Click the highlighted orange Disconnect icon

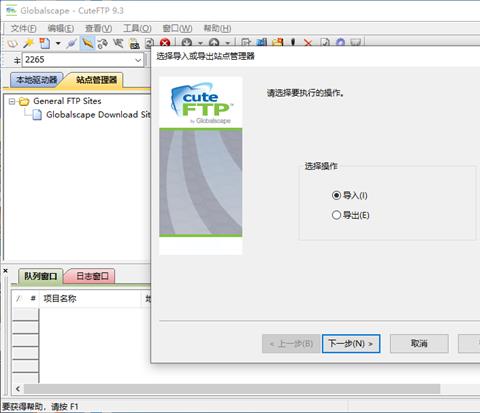pyautogui.click(x=87, y=43)
